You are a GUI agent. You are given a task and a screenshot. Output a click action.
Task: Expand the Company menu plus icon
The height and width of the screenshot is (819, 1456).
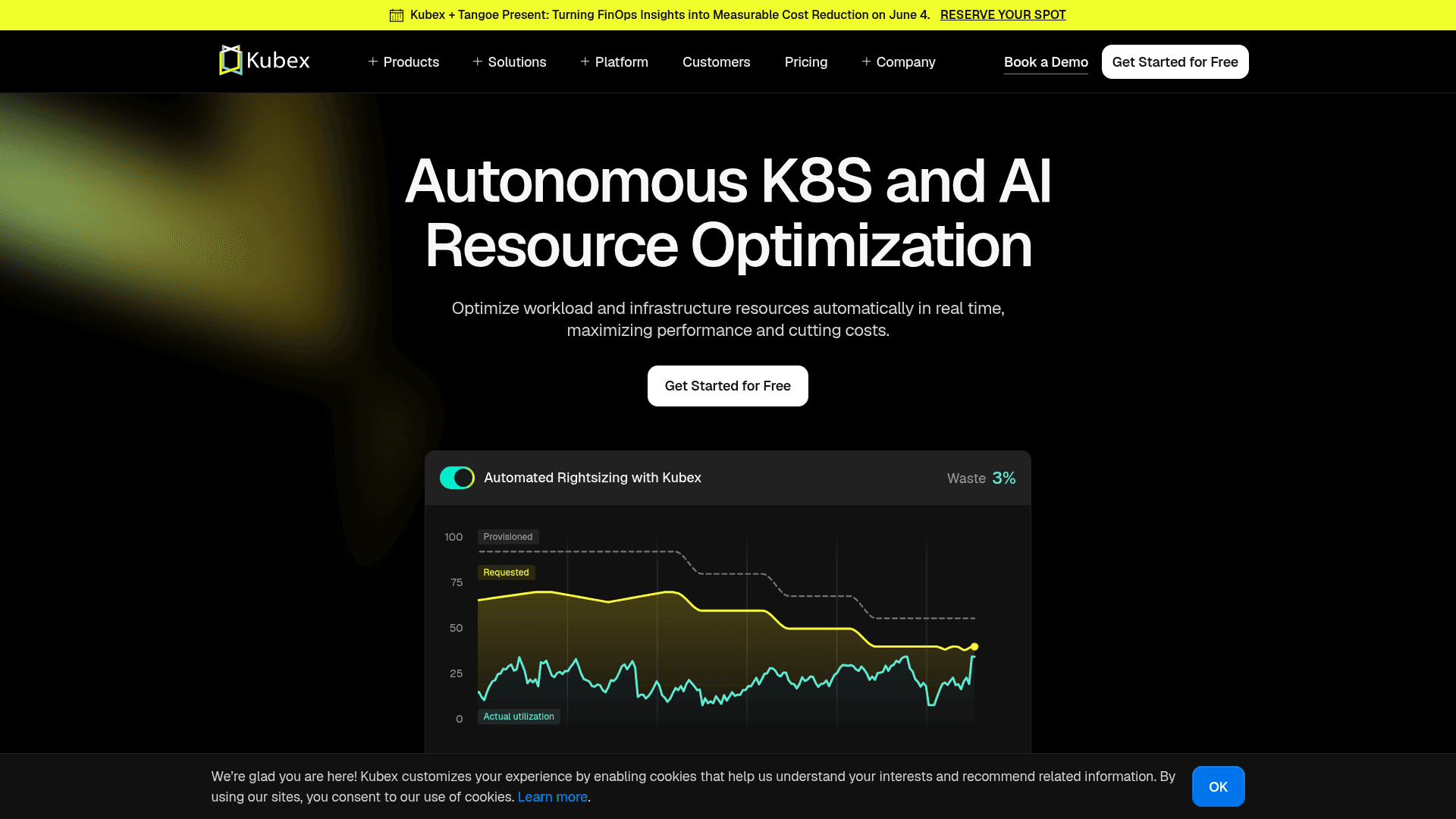(x=866, y=61)
